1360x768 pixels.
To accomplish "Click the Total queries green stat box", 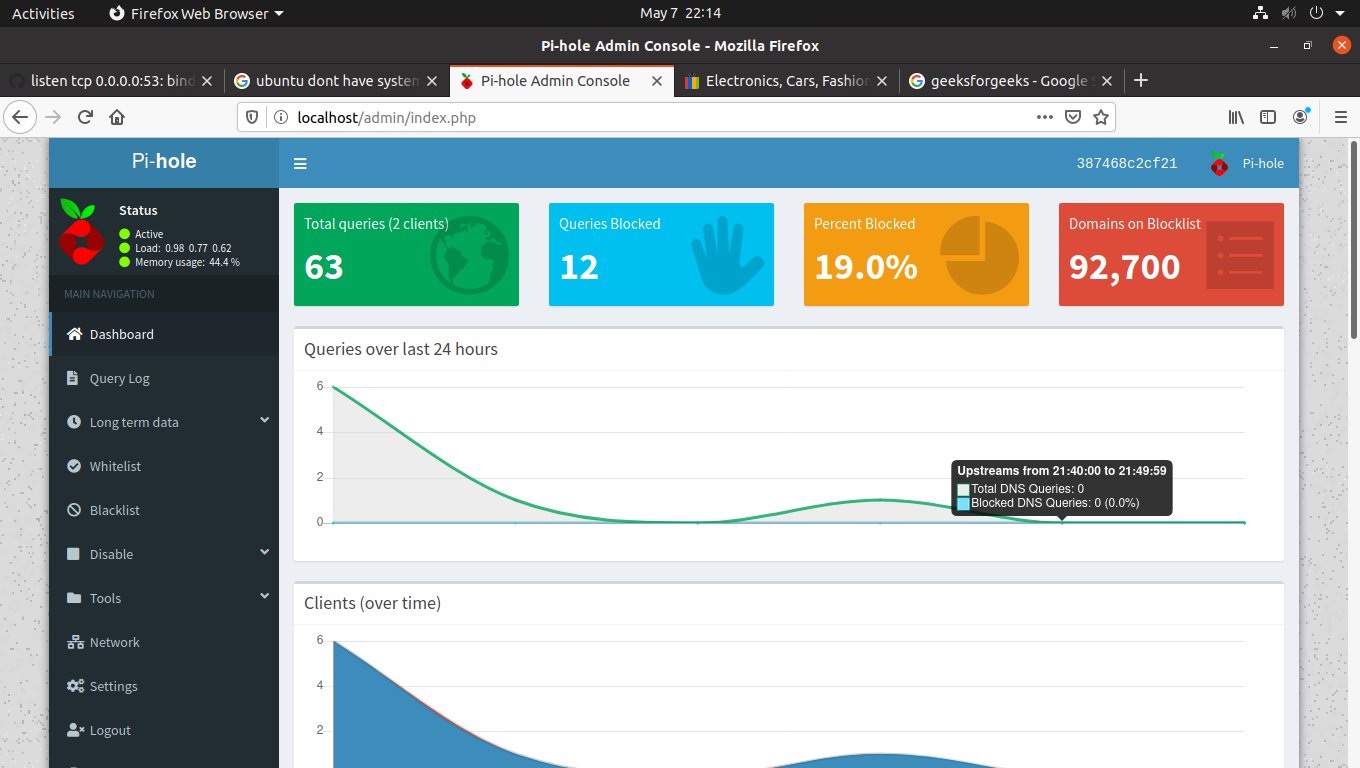I will tap(406, 254).
